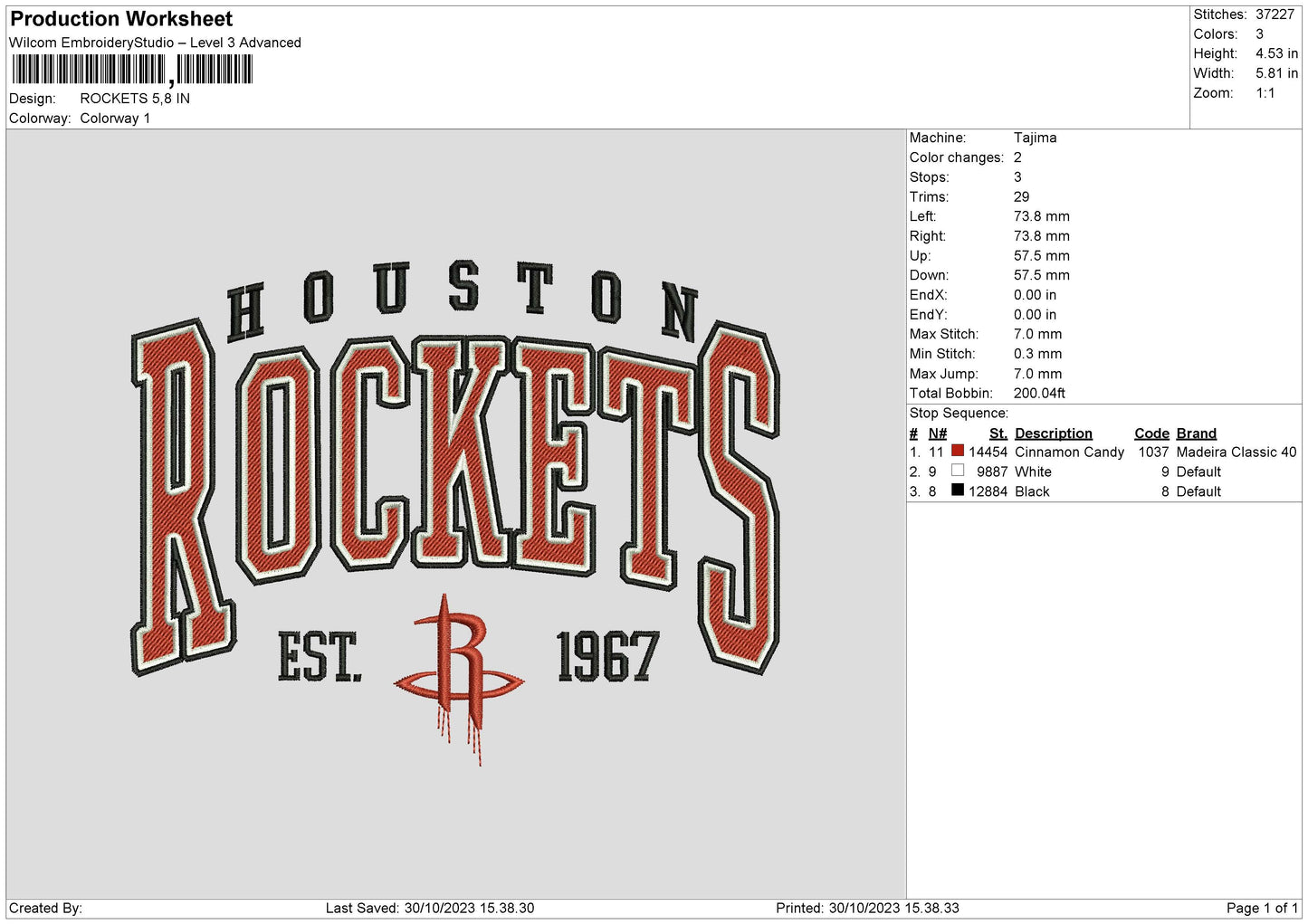Click the 'Printed: 30/10/2023 15.38.33' text
Viewport: 1308px width, 924px height.
867,908
